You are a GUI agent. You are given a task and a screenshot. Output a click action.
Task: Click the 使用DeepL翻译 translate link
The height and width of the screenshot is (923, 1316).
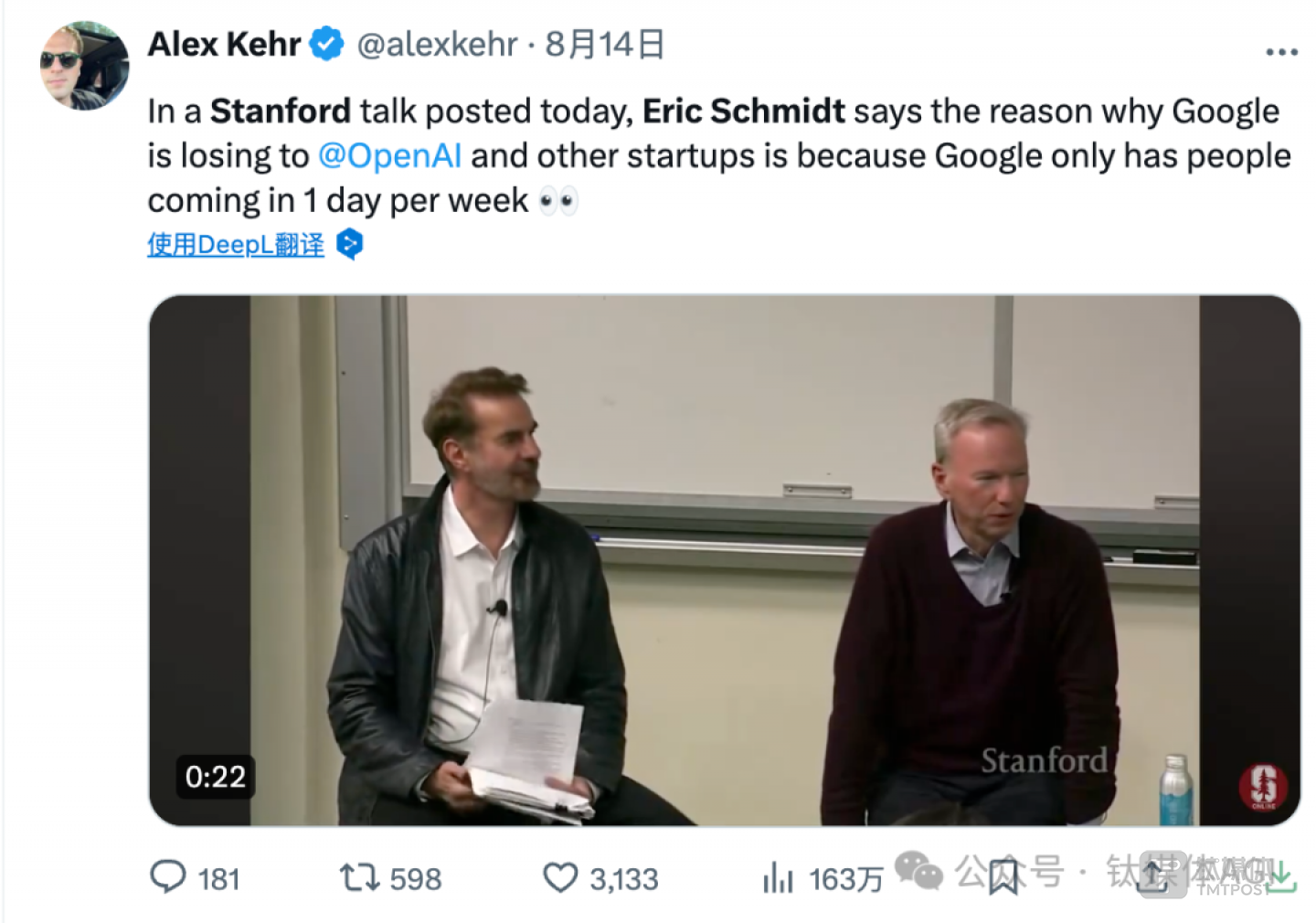click(x=236, y=244)
